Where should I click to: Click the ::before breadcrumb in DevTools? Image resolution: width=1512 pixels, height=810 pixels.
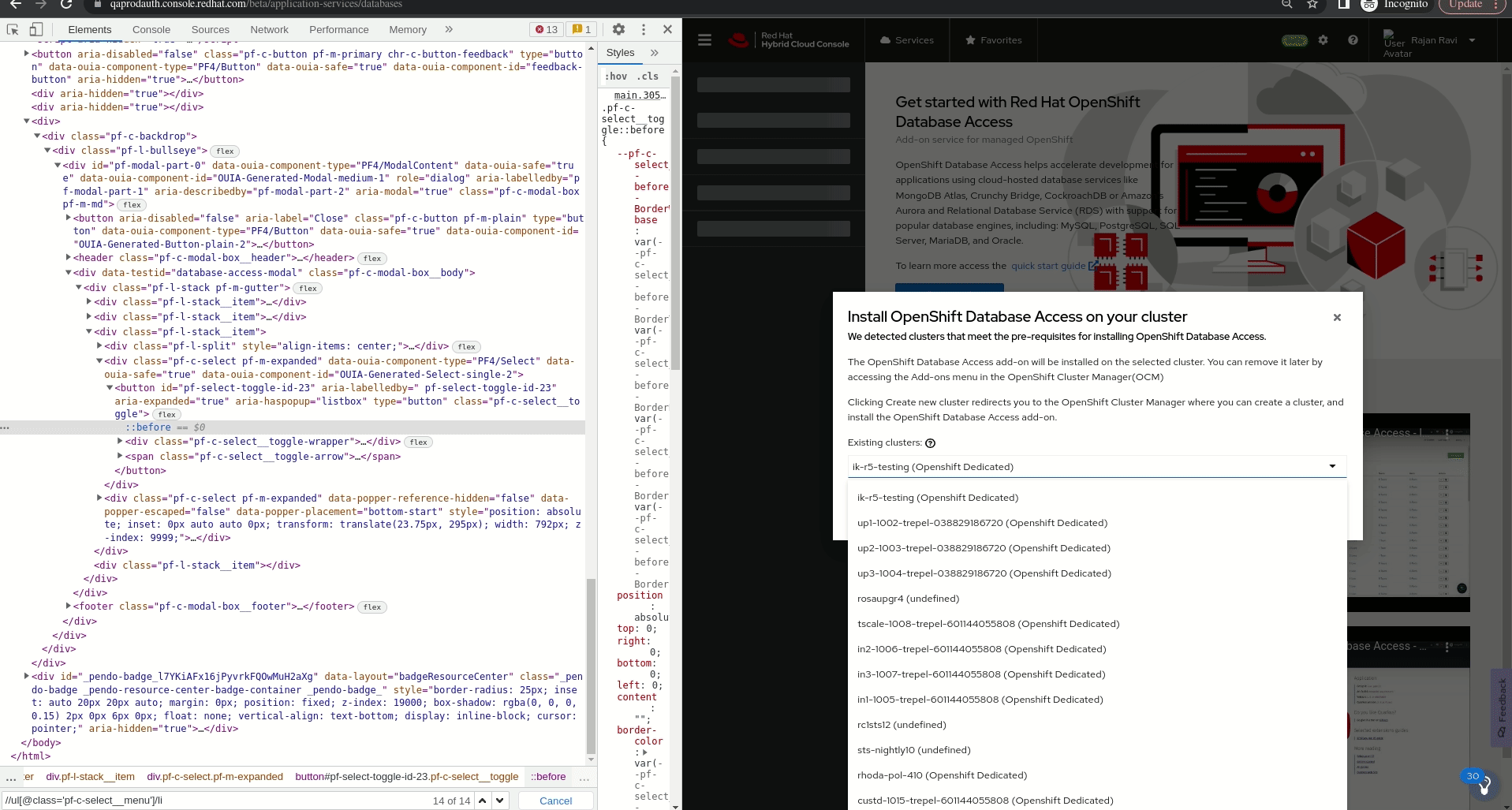pos(548,777)
